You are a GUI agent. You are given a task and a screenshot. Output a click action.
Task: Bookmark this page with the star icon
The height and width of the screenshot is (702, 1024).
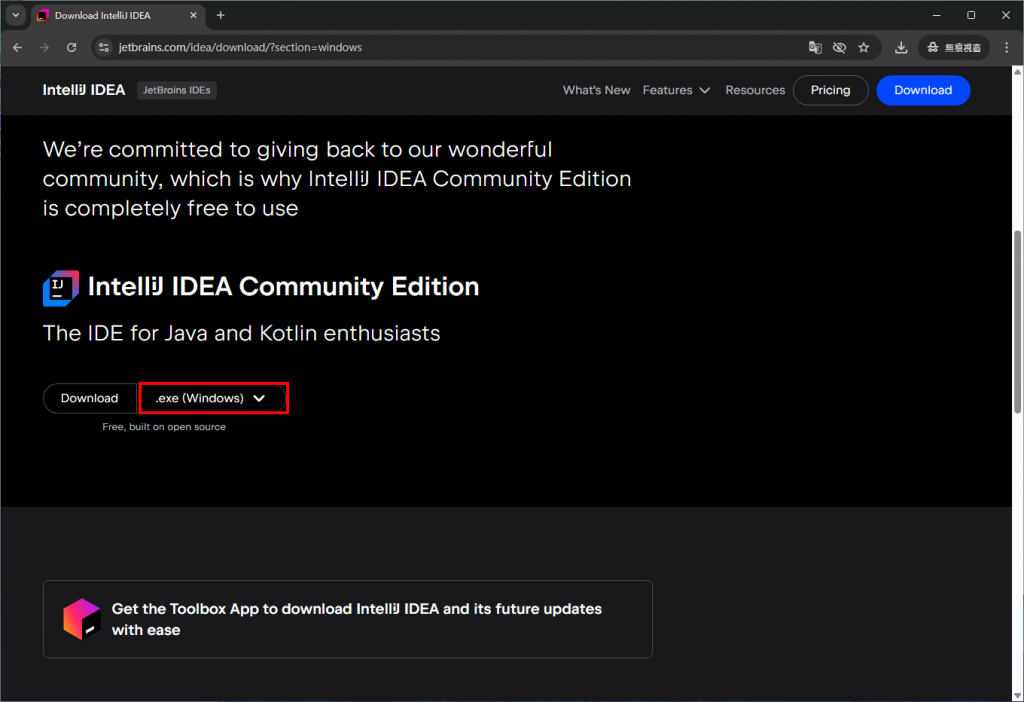point(863,47)
